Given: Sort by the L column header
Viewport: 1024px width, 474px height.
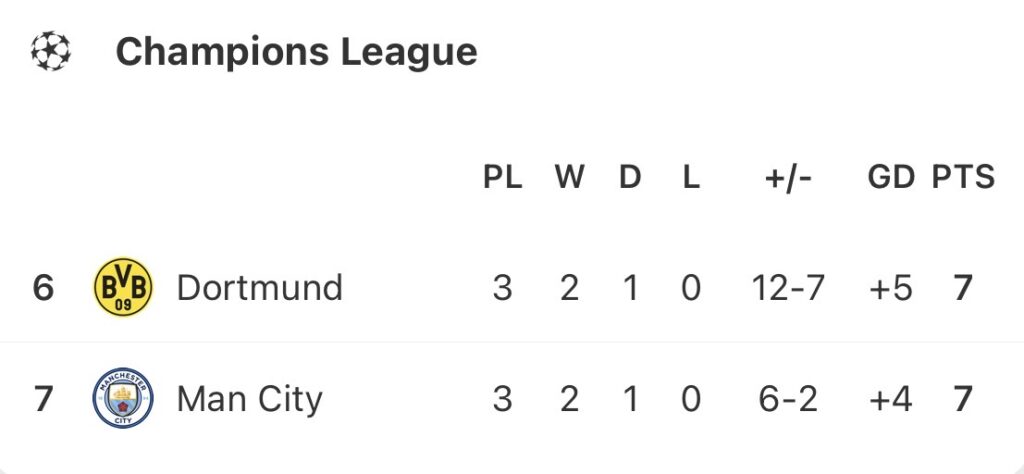Looking at the screenshot, I should [691, 178].
